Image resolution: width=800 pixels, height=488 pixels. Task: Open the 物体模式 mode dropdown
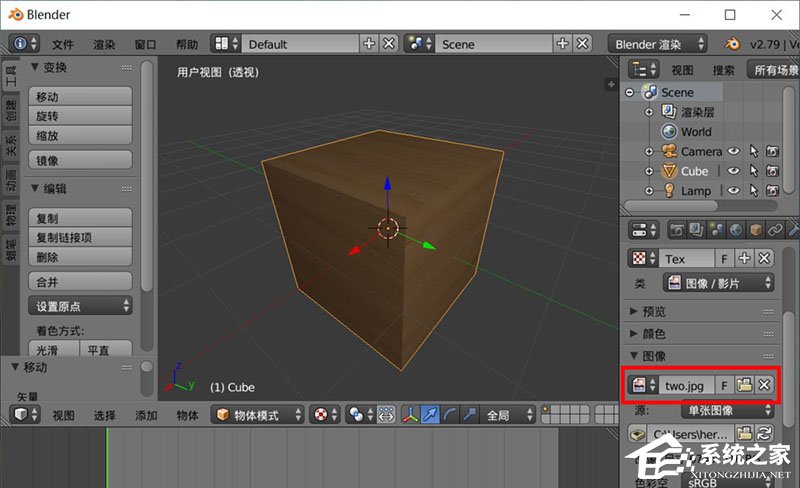pyautogui.click(x=258, y=414)
